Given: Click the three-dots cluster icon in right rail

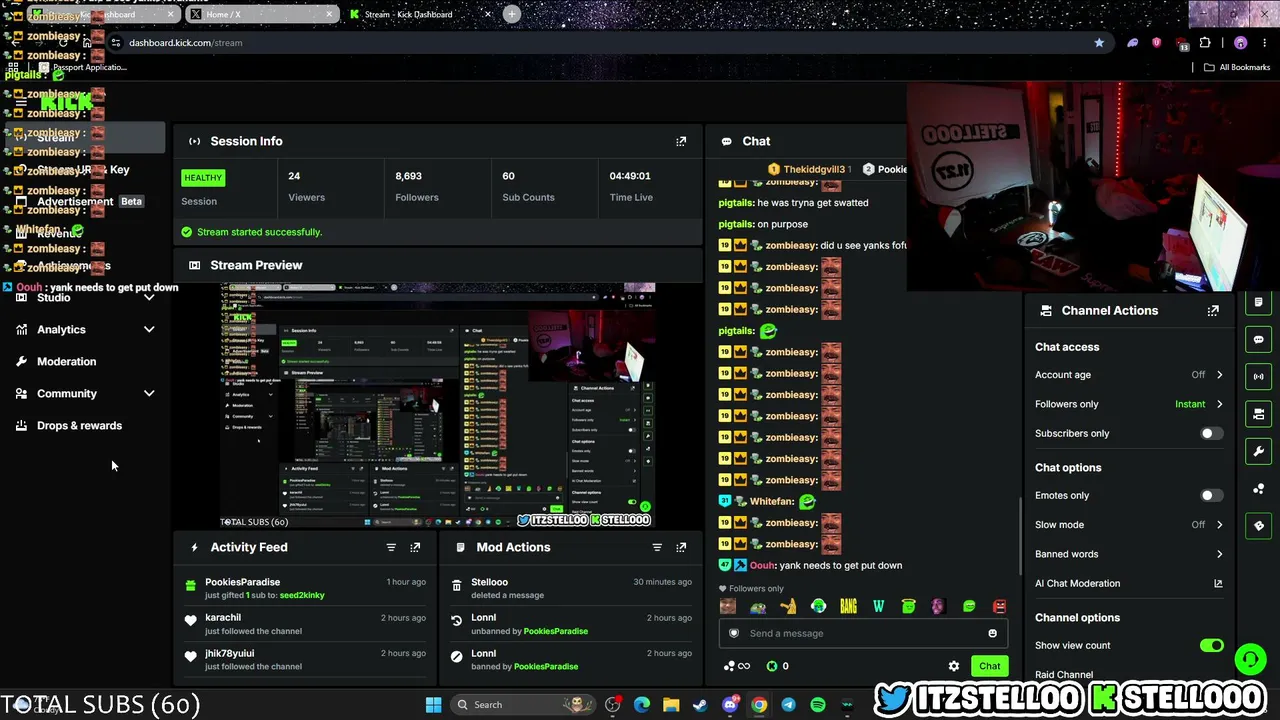Looking at the screenshot, I should [1258, 488].
